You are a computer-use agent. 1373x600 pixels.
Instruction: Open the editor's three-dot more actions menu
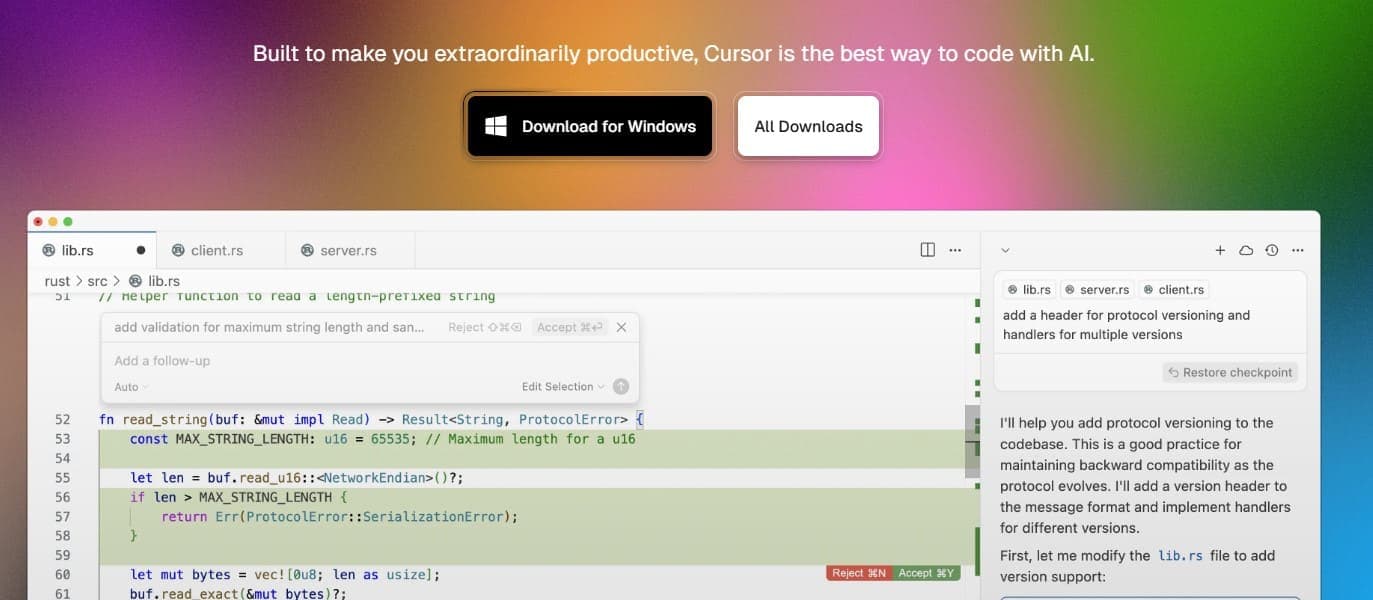coord(955,250)
